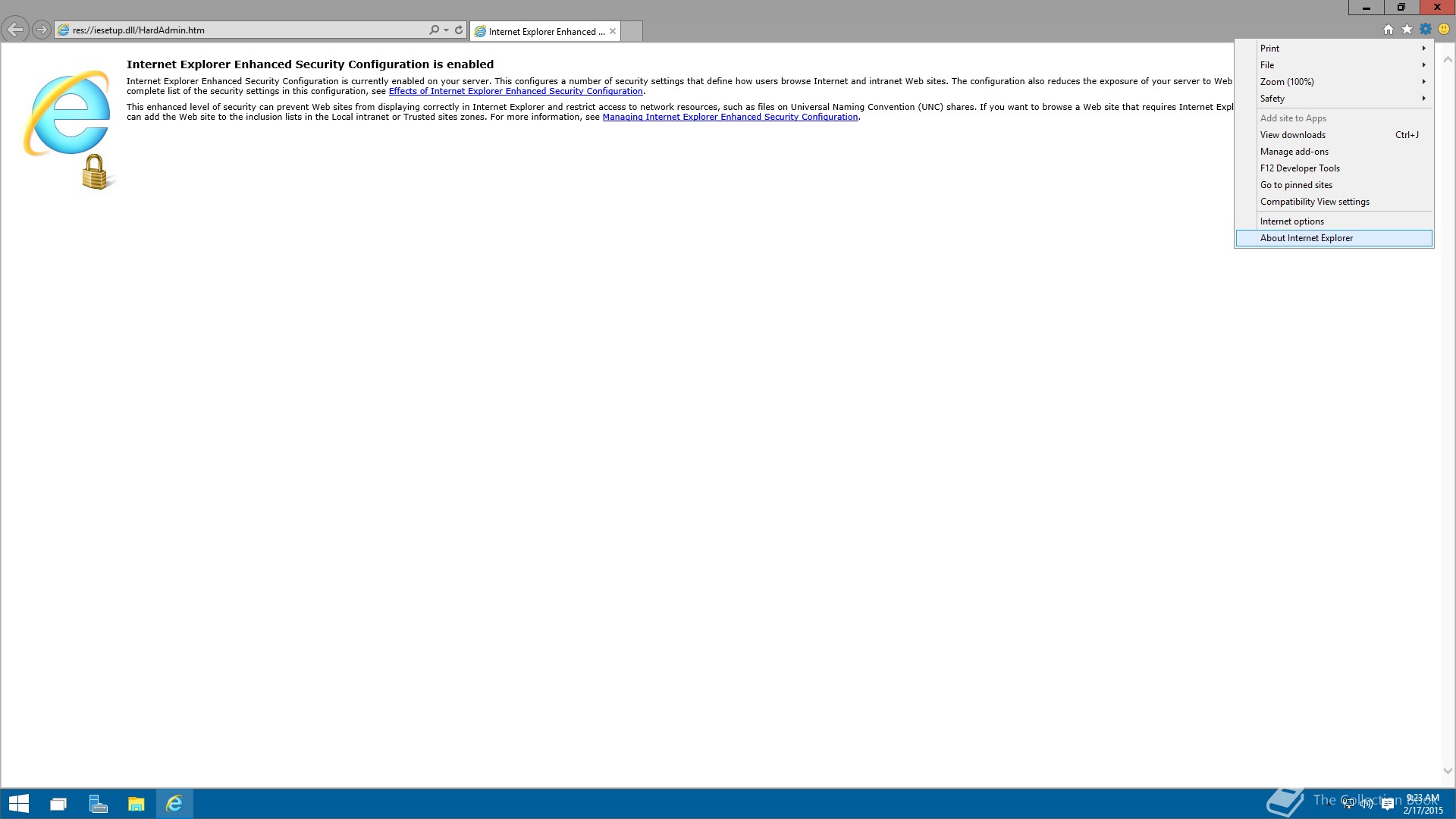Open a new blank tab button
This screenshot has width=1456, height=819.
click(632, 31)
